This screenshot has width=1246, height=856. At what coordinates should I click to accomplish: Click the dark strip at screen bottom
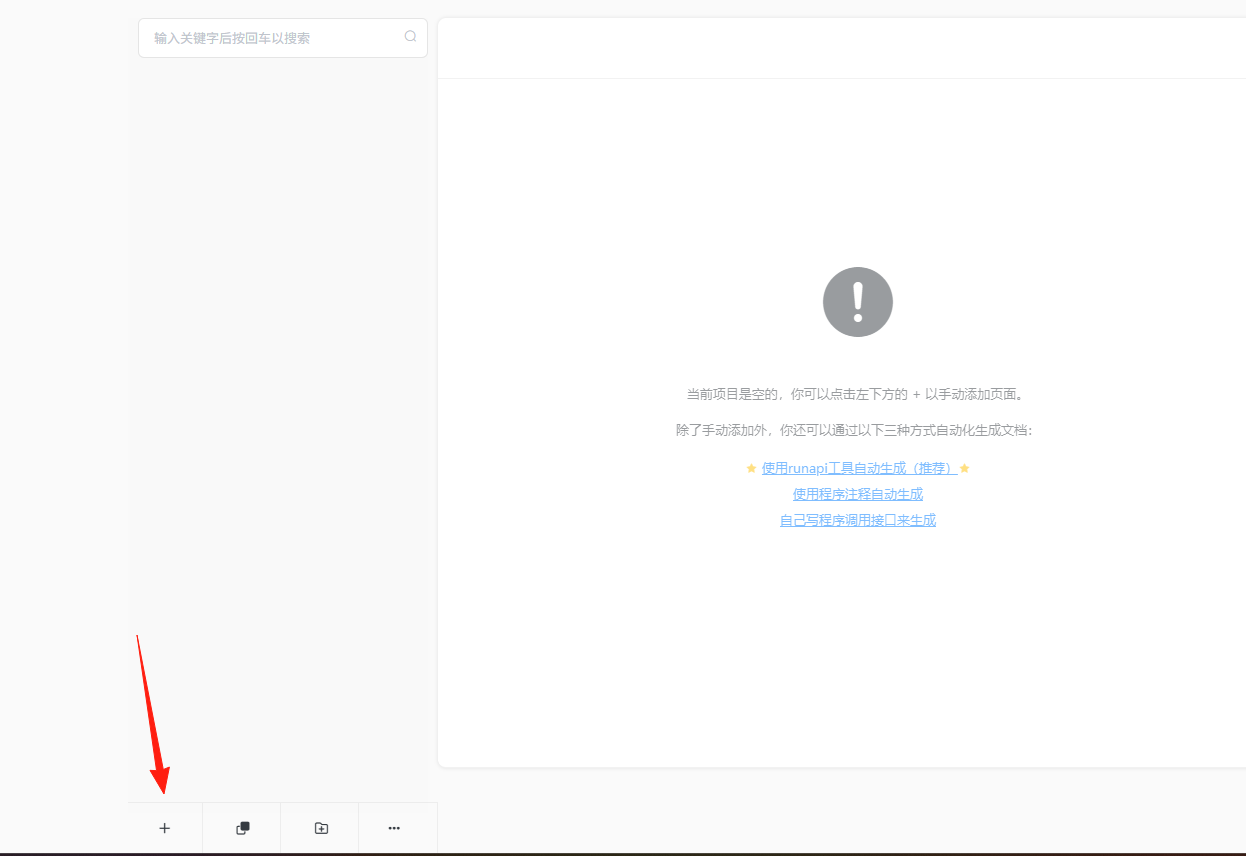point(623,854)
